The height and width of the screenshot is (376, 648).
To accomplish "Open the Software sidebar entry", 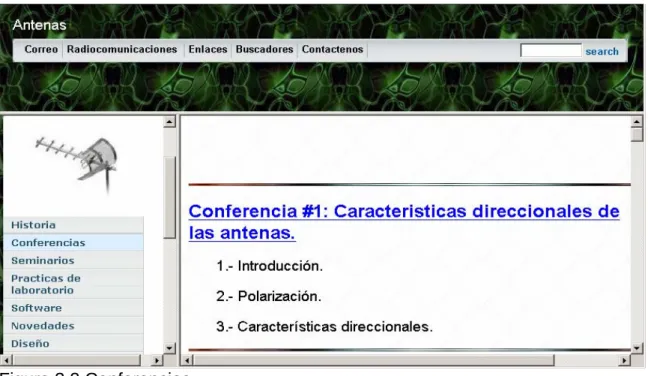I will (x=74, y=308).
